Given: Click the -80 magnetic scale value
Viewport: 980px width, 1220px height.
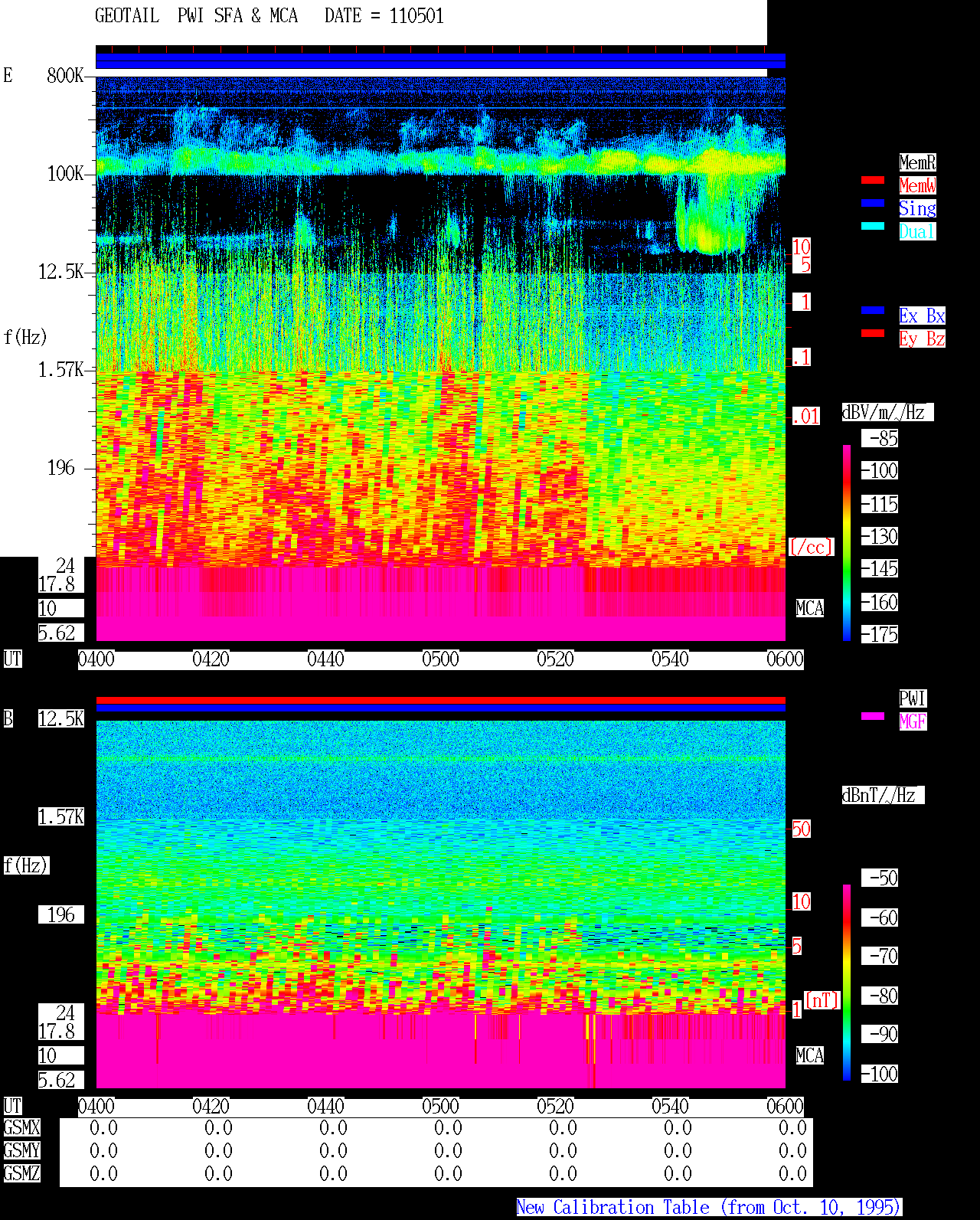Looking at the screenshot, I should point(880,996).
